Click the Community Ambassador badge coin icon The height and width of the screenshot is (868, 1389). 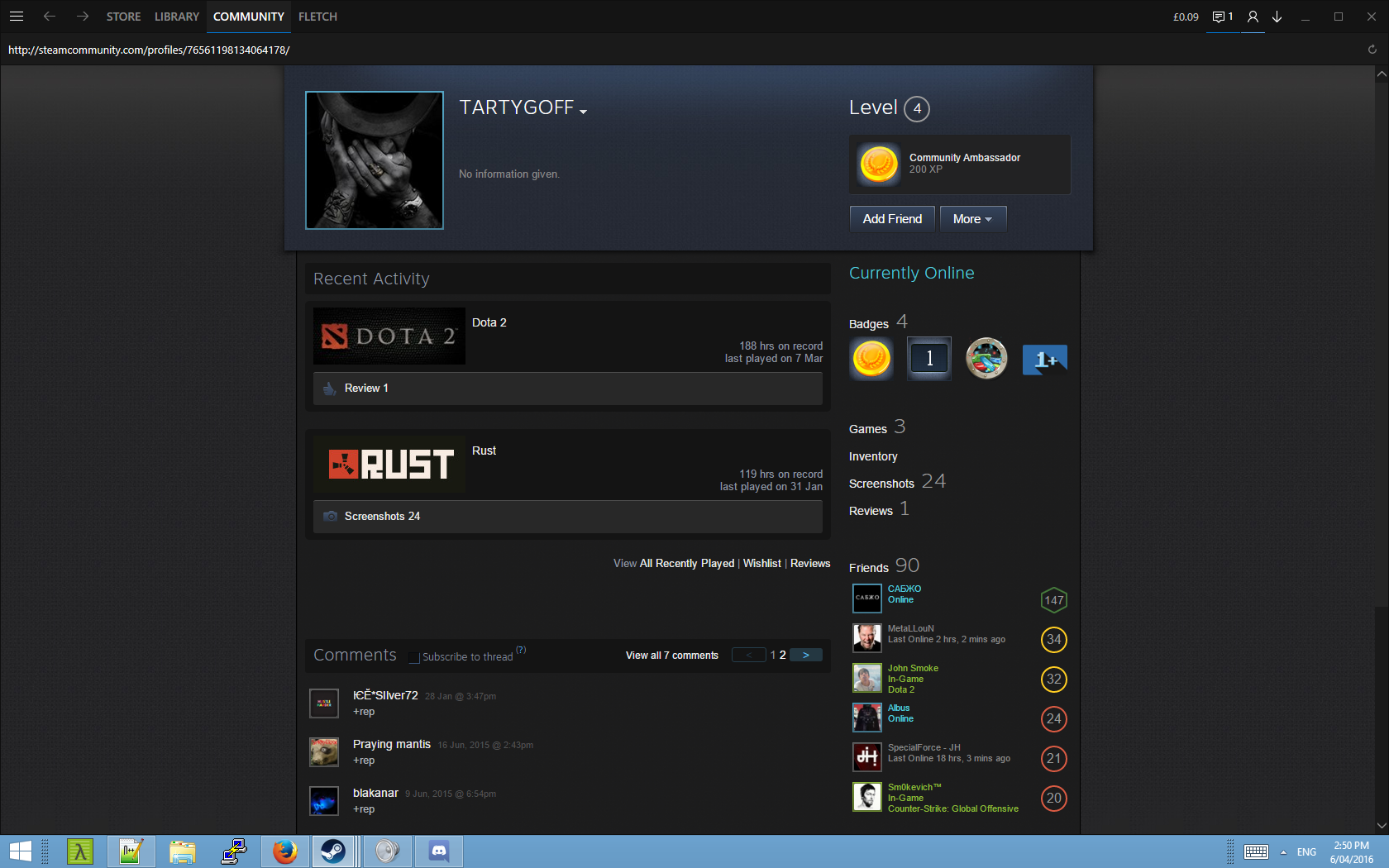click(878, 164)
